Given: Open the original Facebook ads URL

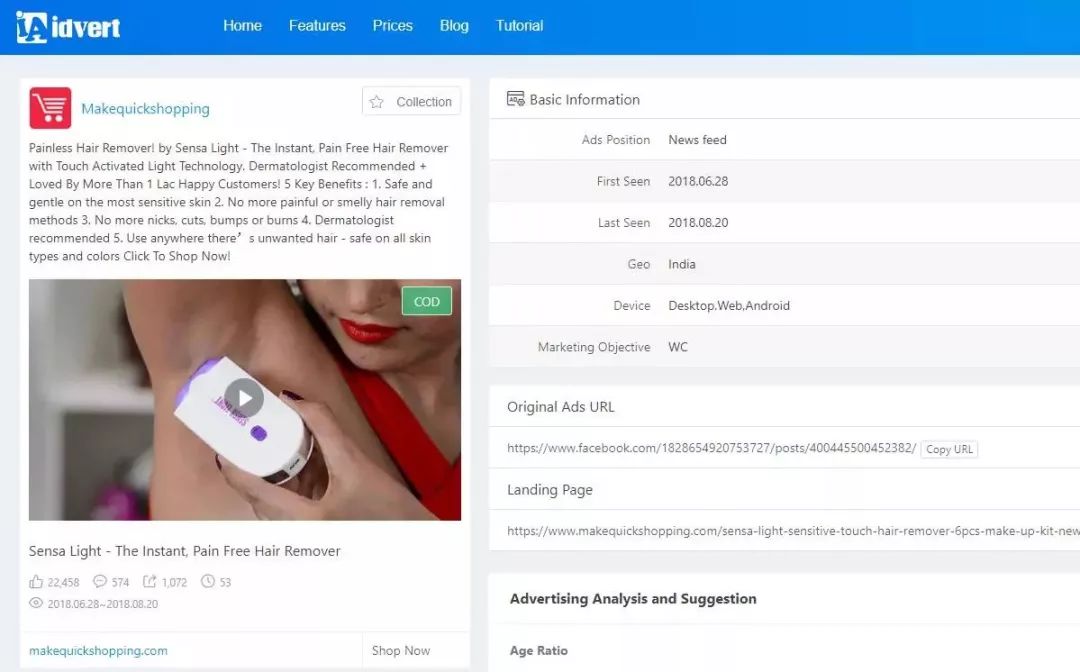Looking at the screenshot, I should (712, 448).
